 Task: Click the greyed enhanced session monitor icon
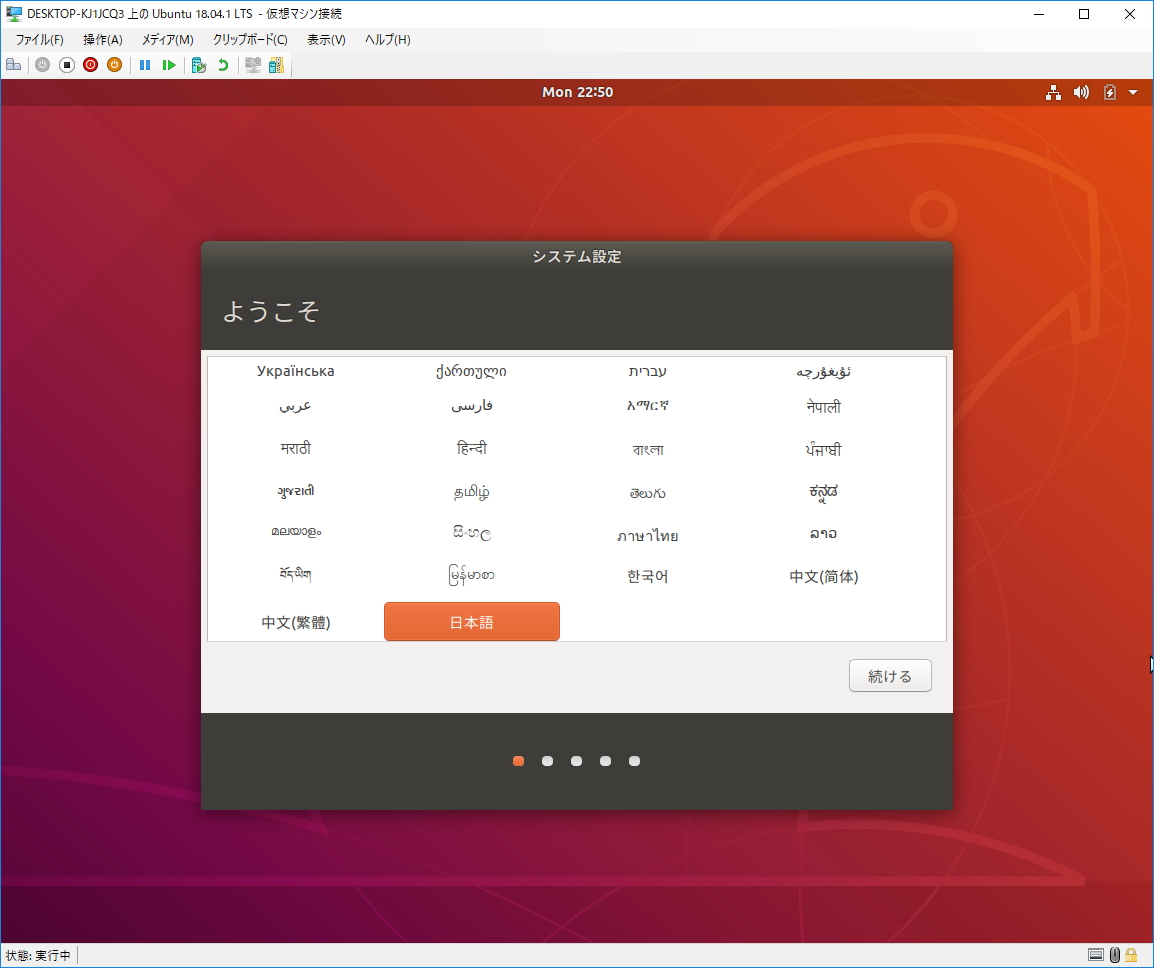[252, 65]
